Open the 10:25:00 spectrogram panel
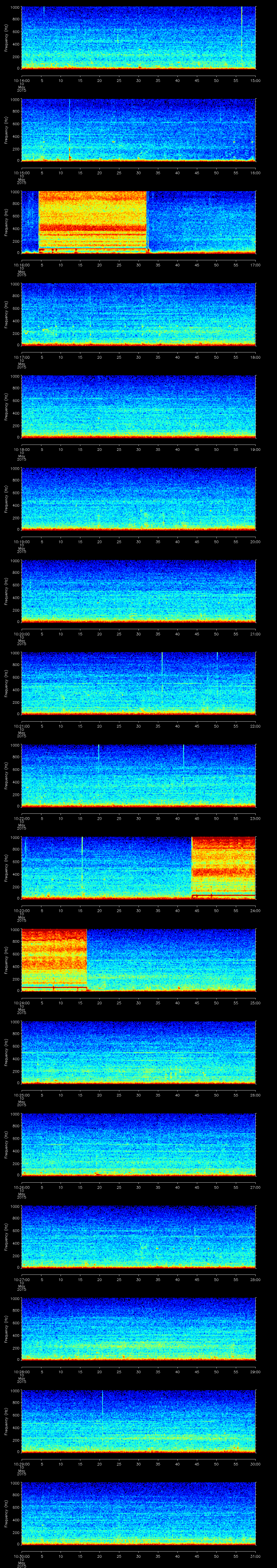 tap(138, 1052)
